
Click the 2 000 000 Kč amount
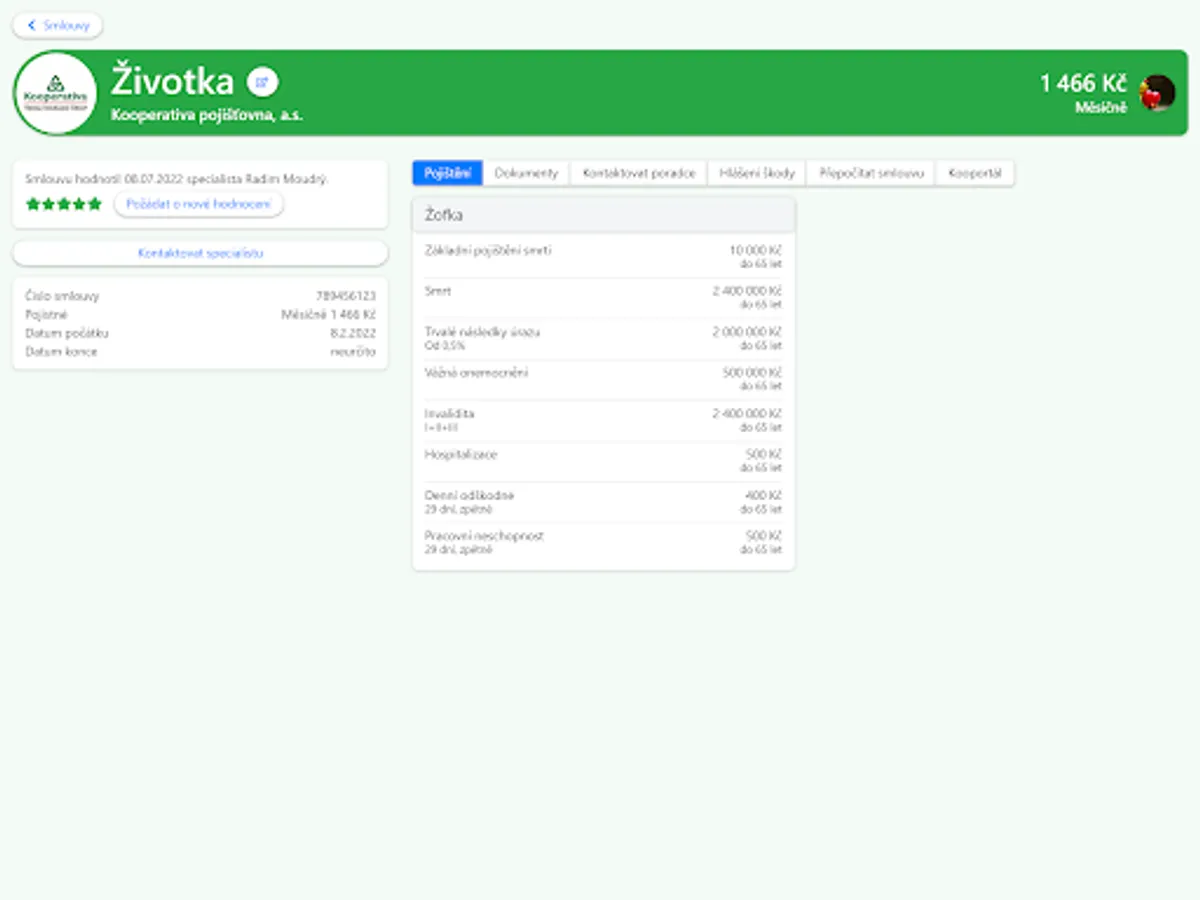(x=747, y=332)
